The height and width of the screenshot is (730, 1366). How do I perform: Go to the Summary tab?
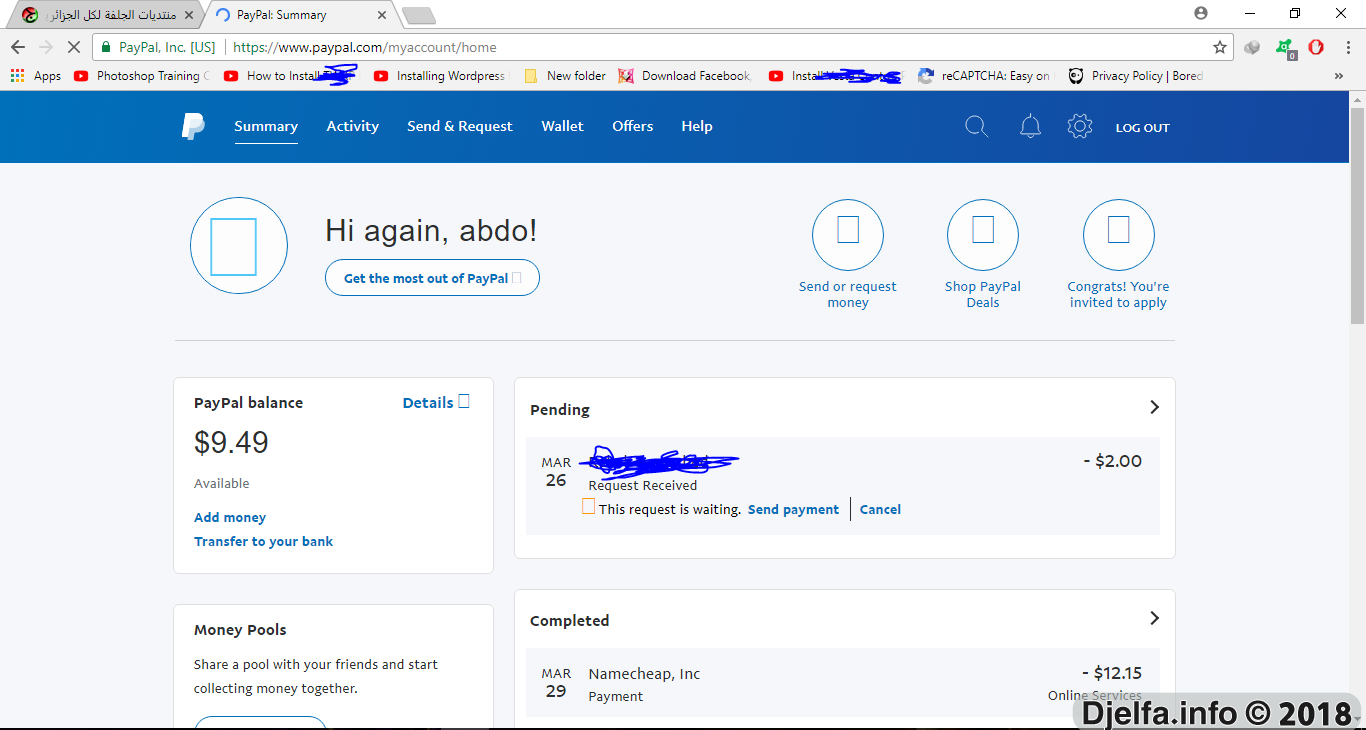266,126
